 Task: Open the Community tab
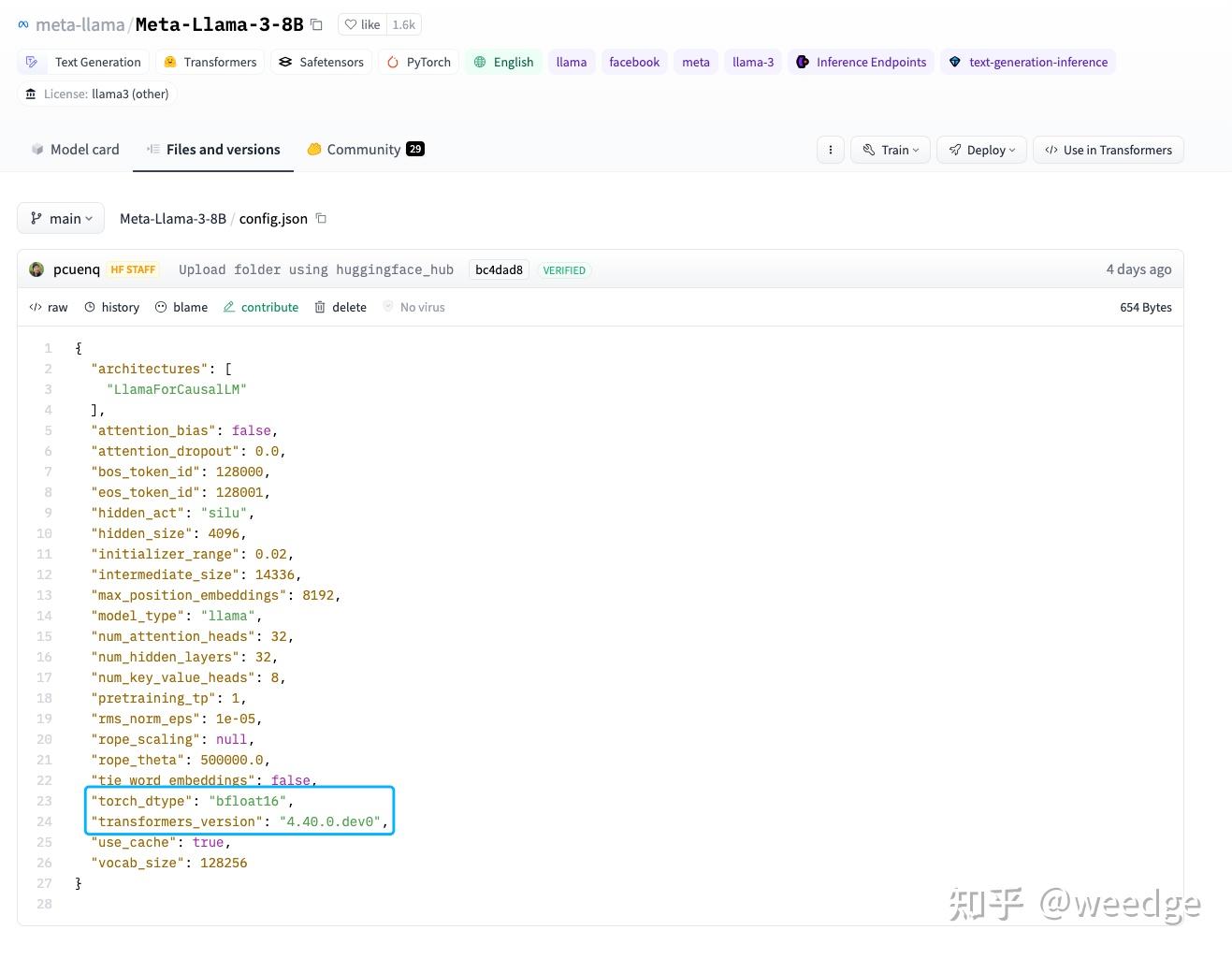pyautogui.click(x=363, y=149)
